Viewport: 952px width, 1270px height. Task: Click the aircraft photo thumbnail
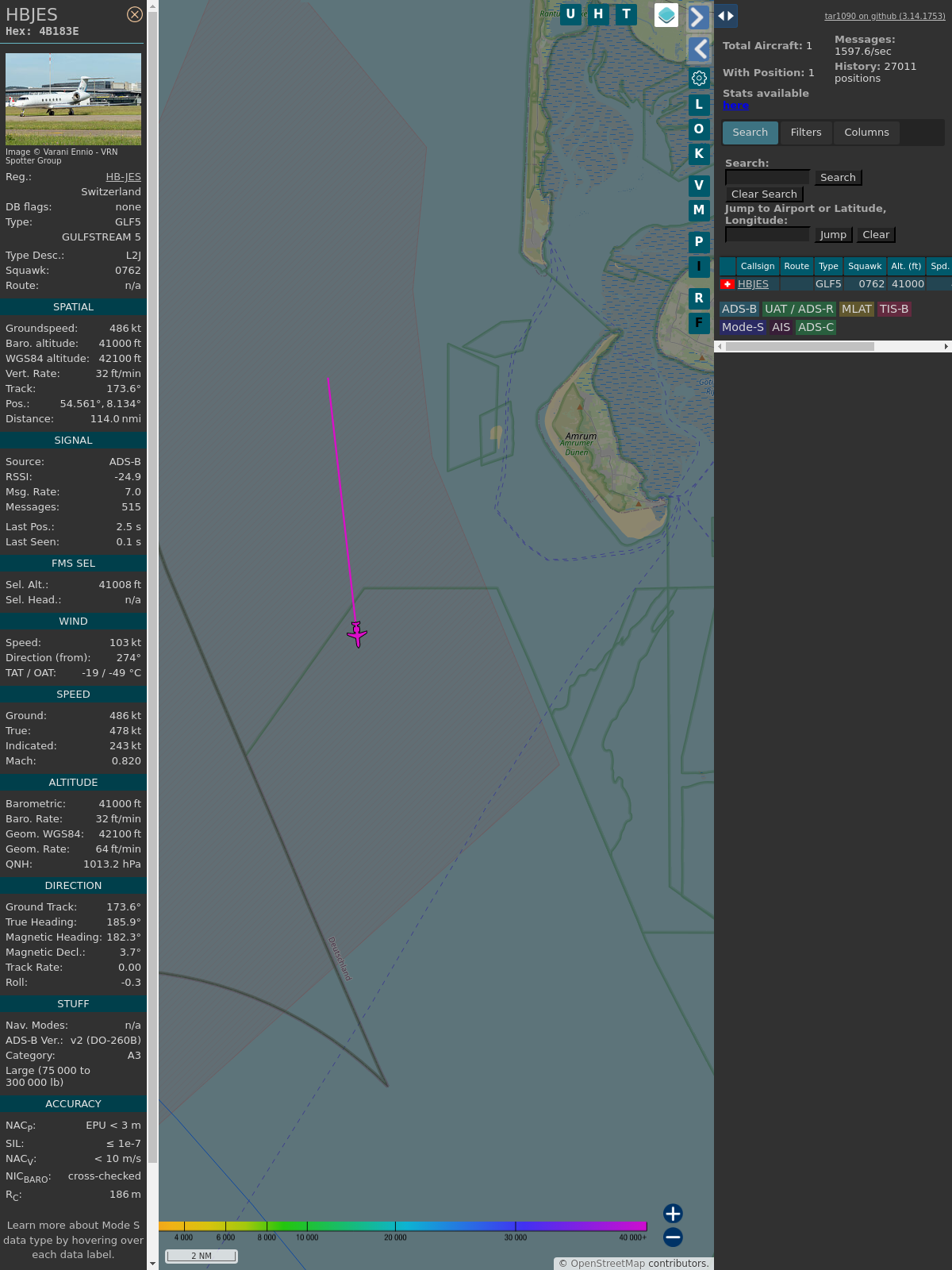(x=73, y=99)
